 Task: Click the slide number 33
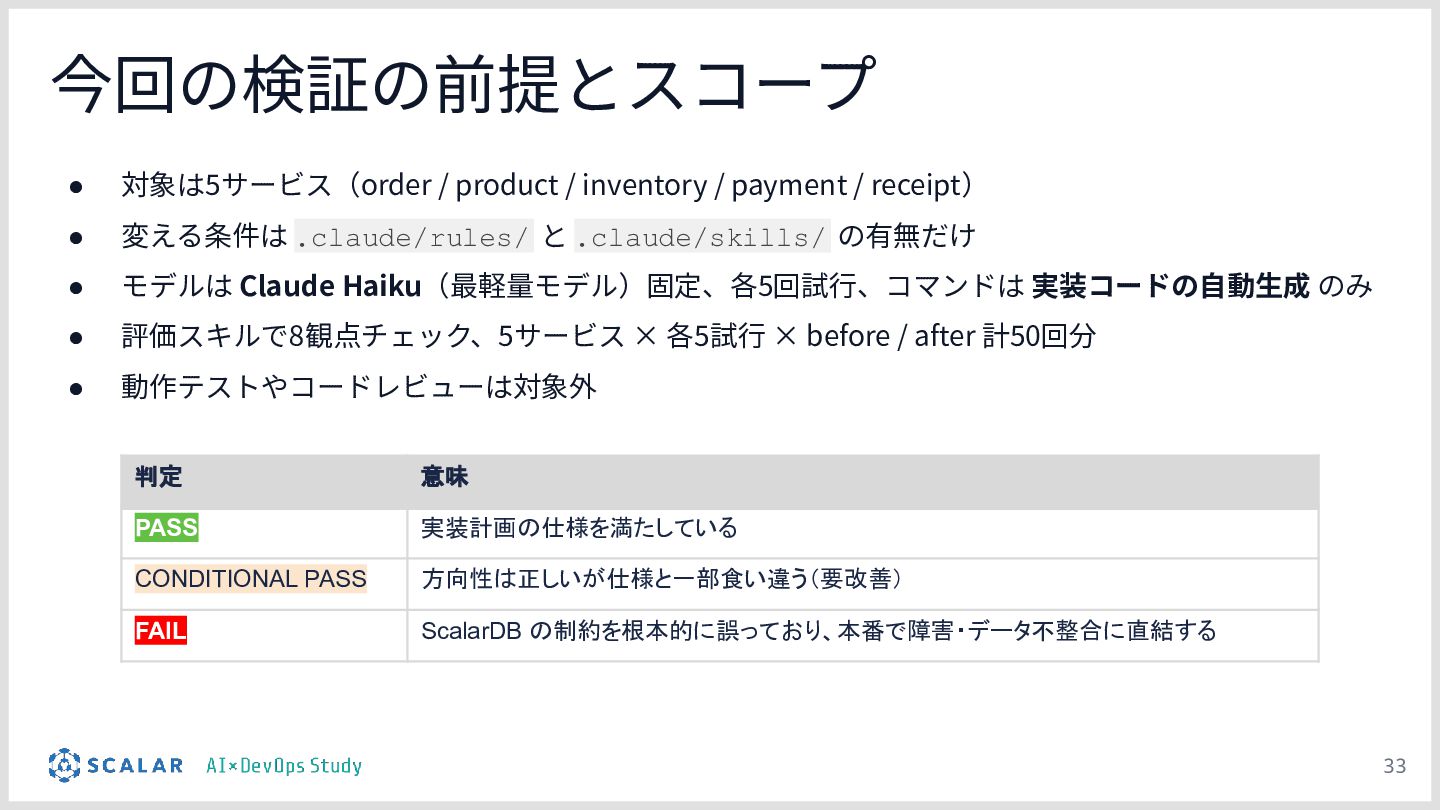click(1394, 766)
